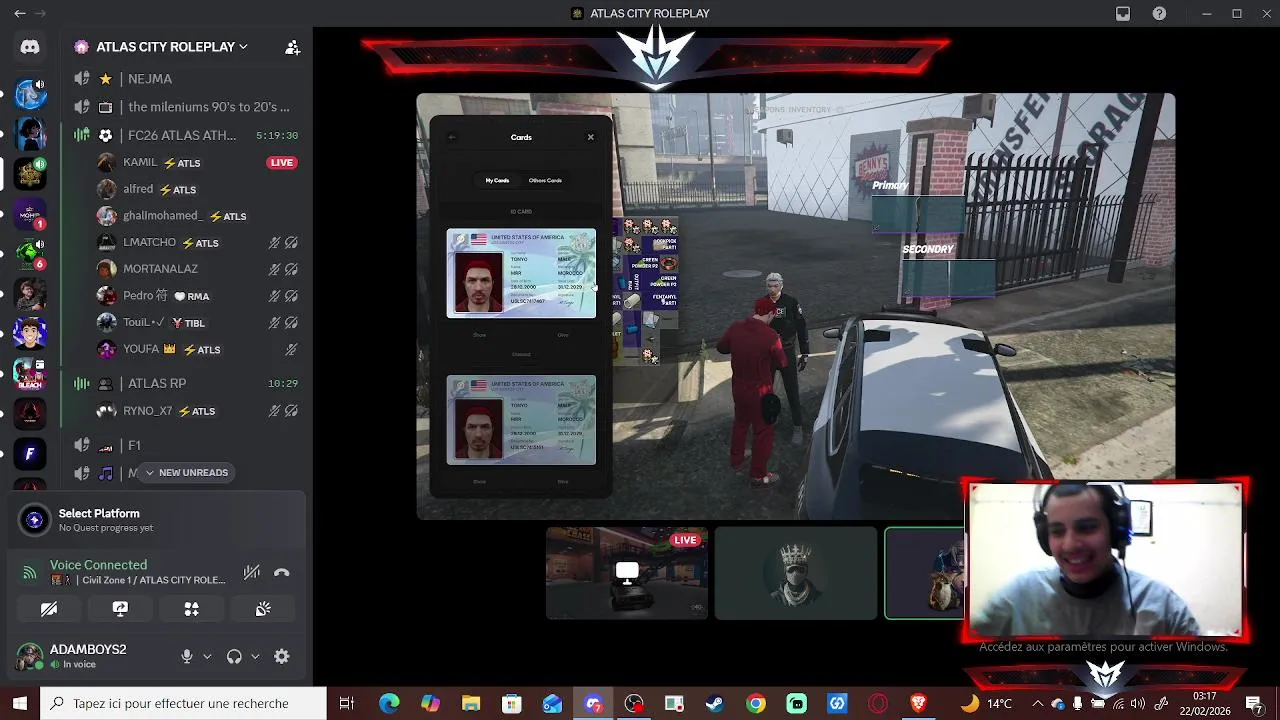Open microphone input options arrow
This screenshot has width=1280, height=720.
coord(207,657)
